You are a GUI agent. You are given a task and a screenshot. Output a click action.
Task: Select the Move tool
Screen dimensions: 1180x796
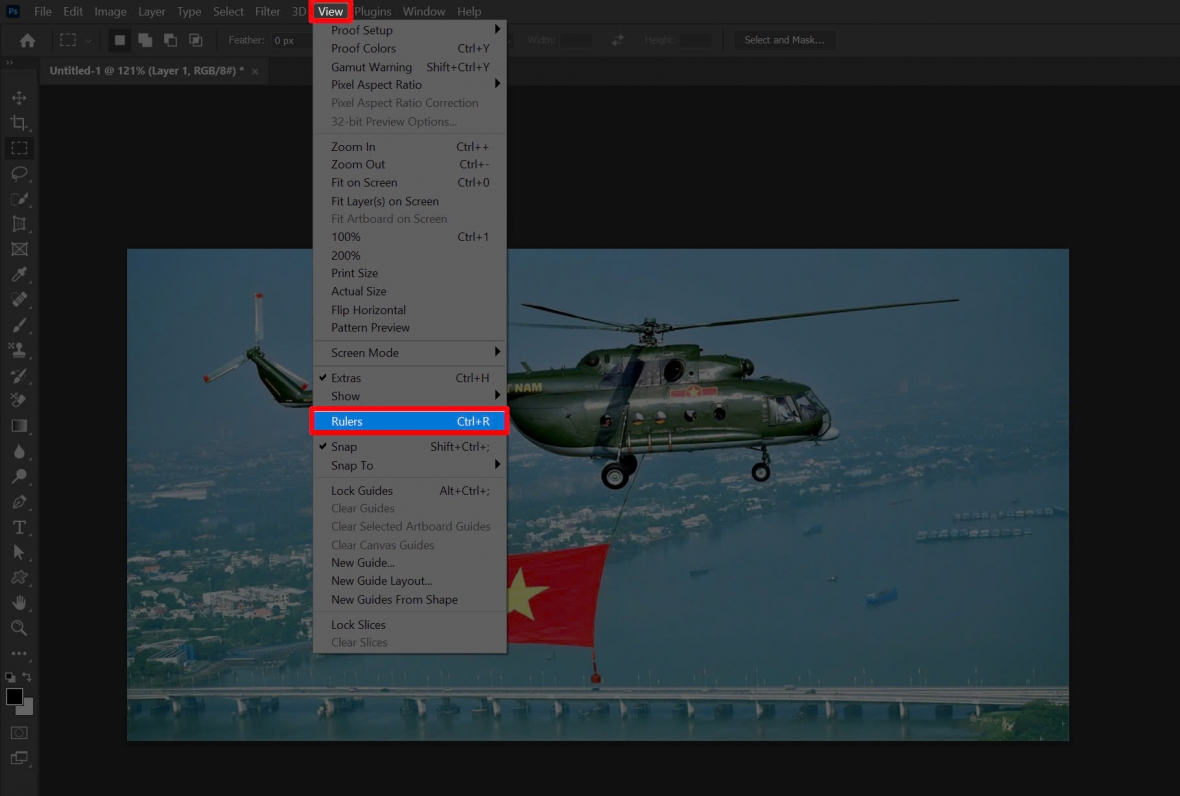(19, 98)
